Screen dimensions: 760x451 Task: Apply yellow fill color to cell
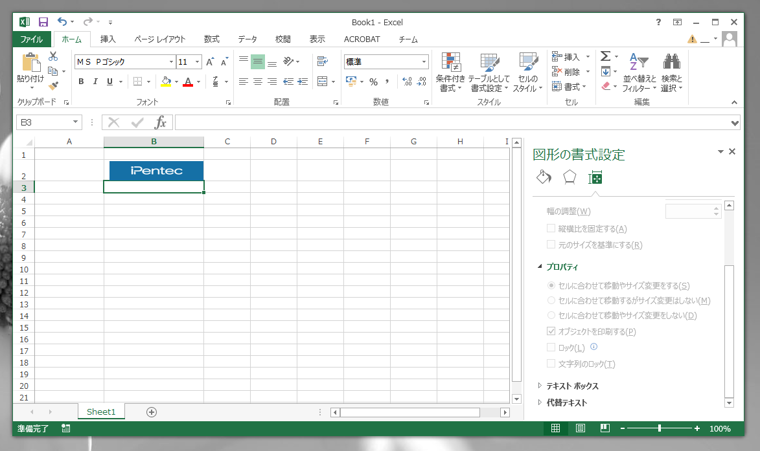(x=166, y=81)
